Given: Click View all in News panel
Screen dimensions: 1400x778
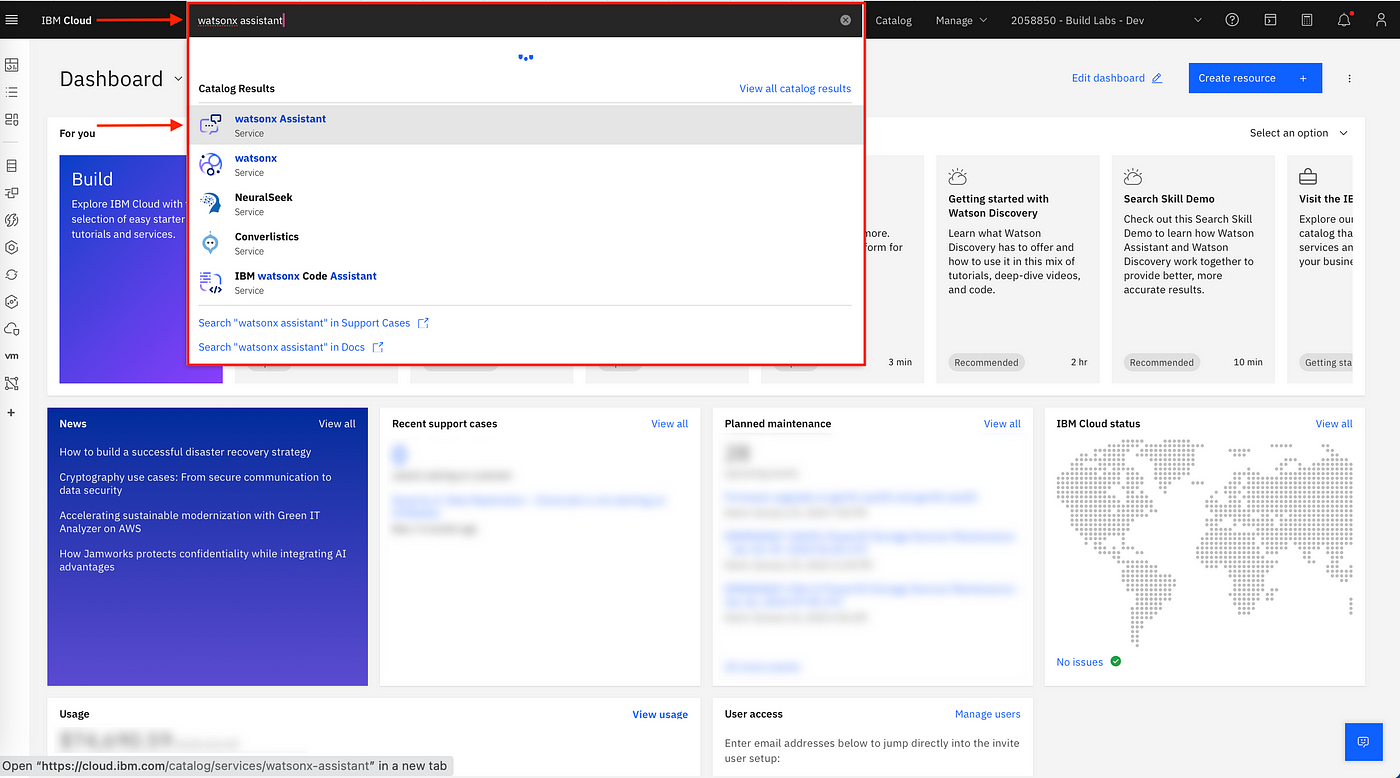Looking at the screenshot, I should click(337, 424).
